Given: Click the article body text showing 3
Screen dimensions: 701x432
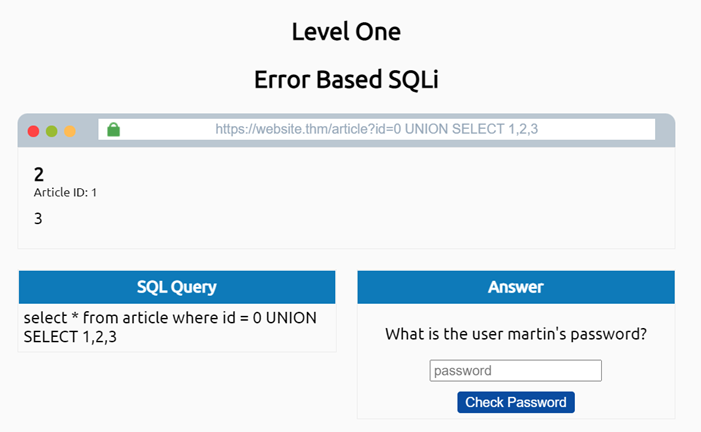Looking at the screenshot, I should [39, 218].
